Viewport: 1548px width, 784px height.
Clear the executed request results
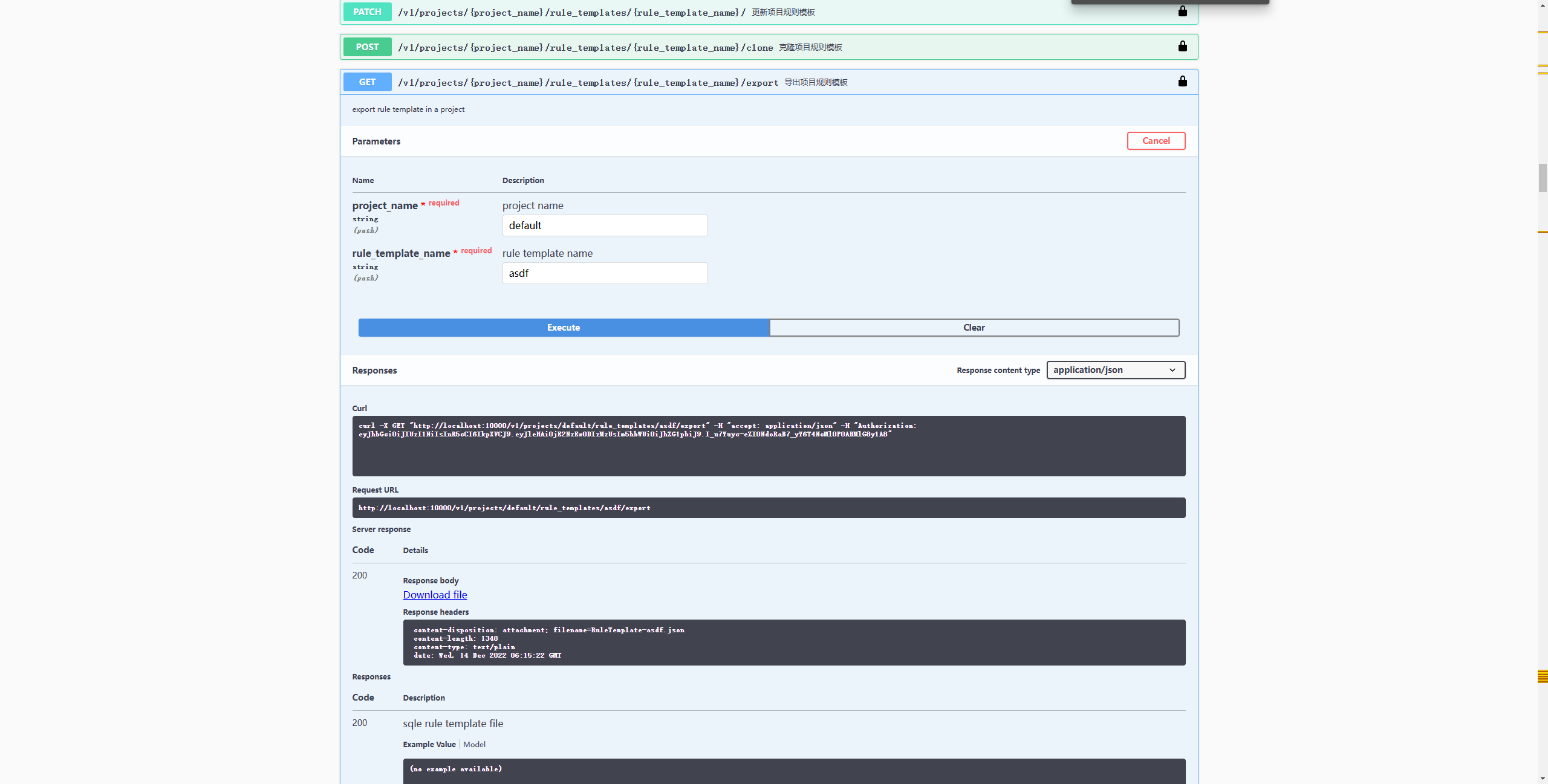pos(974,327)
